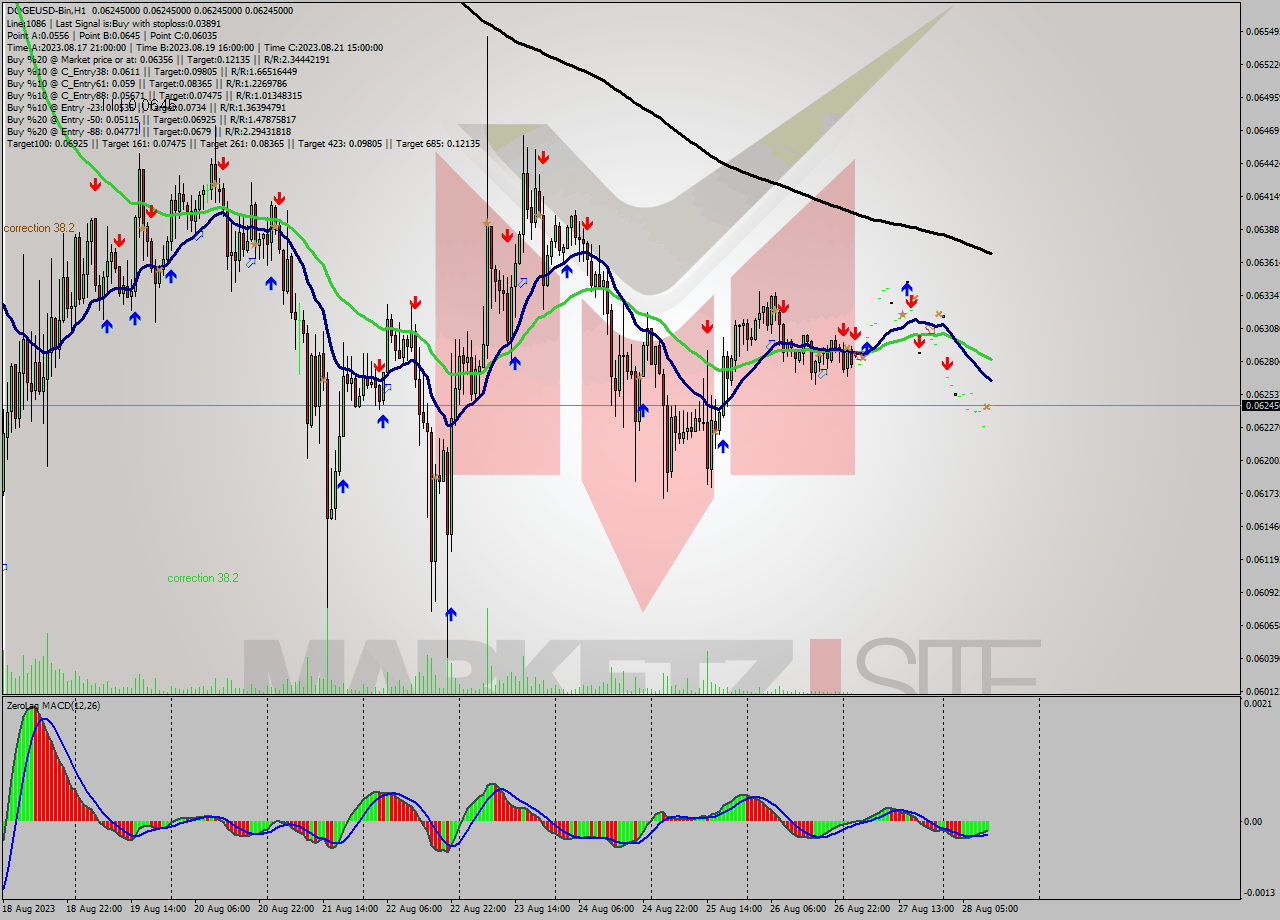Click the C_Entry88: 0.05671 buy line
Screen dimensions: 1280x920
tap(153, 95)
